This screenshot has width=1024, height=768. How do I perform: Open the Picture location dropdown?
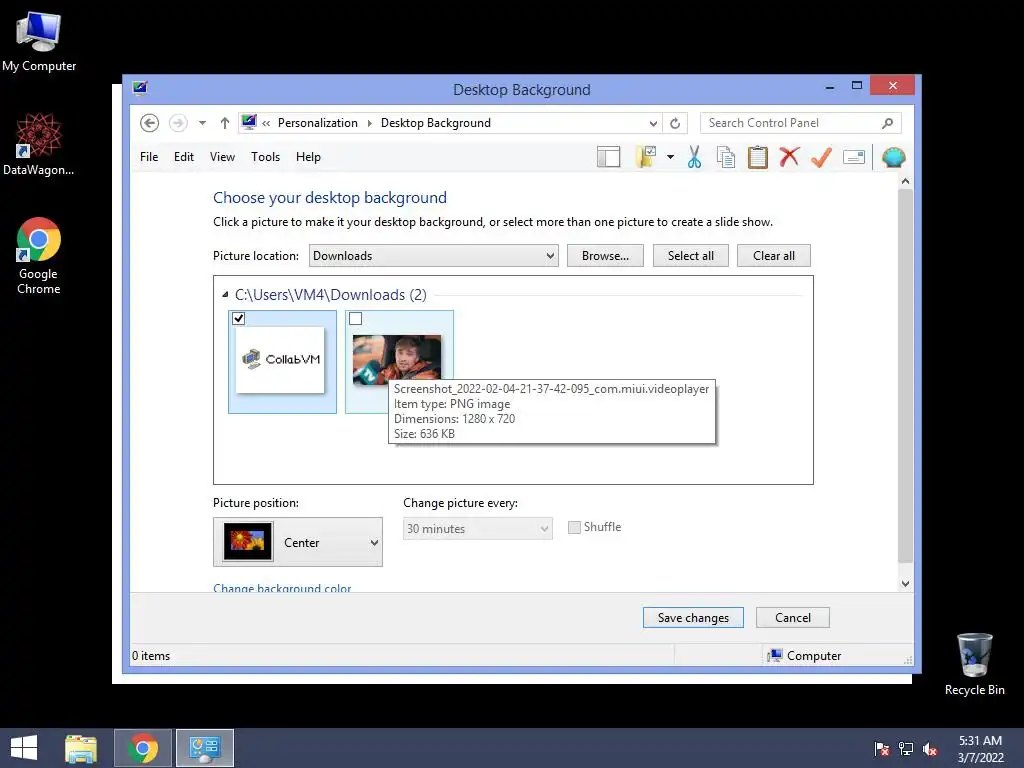434,255
